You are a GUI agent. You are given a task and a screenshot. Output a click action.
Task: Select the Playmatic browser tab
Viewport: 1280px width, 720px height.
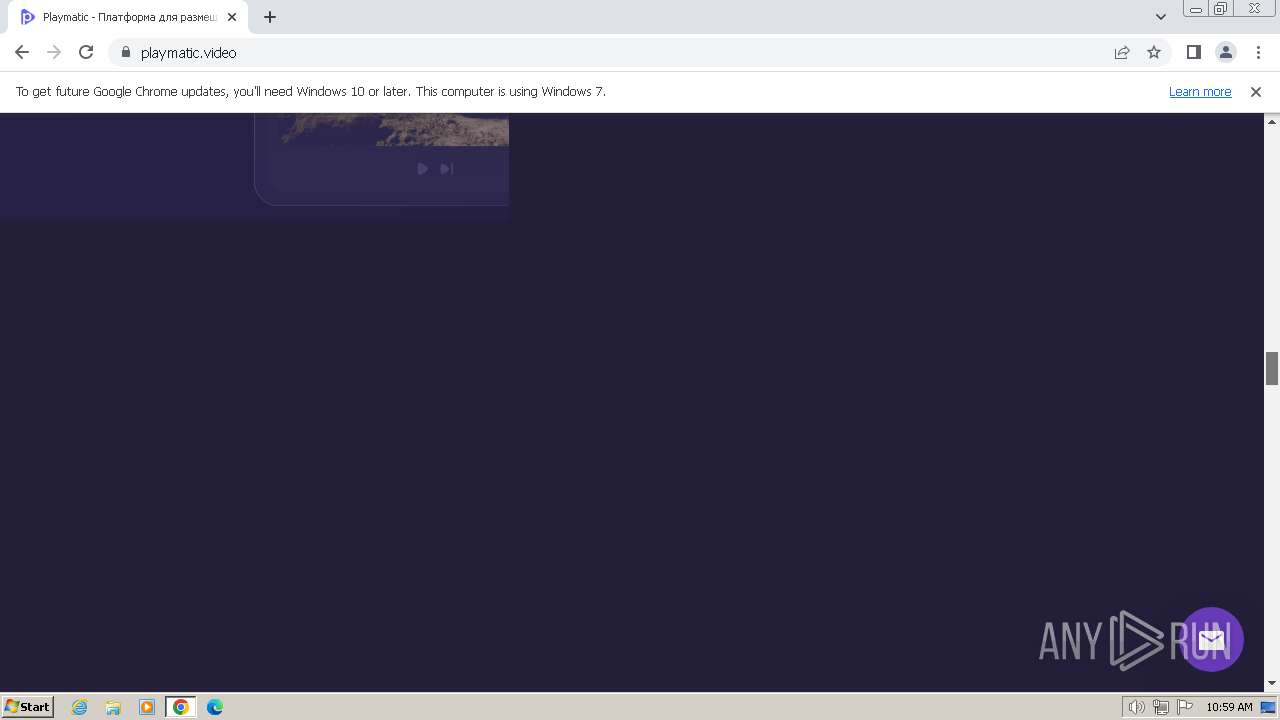click(127, 17)
